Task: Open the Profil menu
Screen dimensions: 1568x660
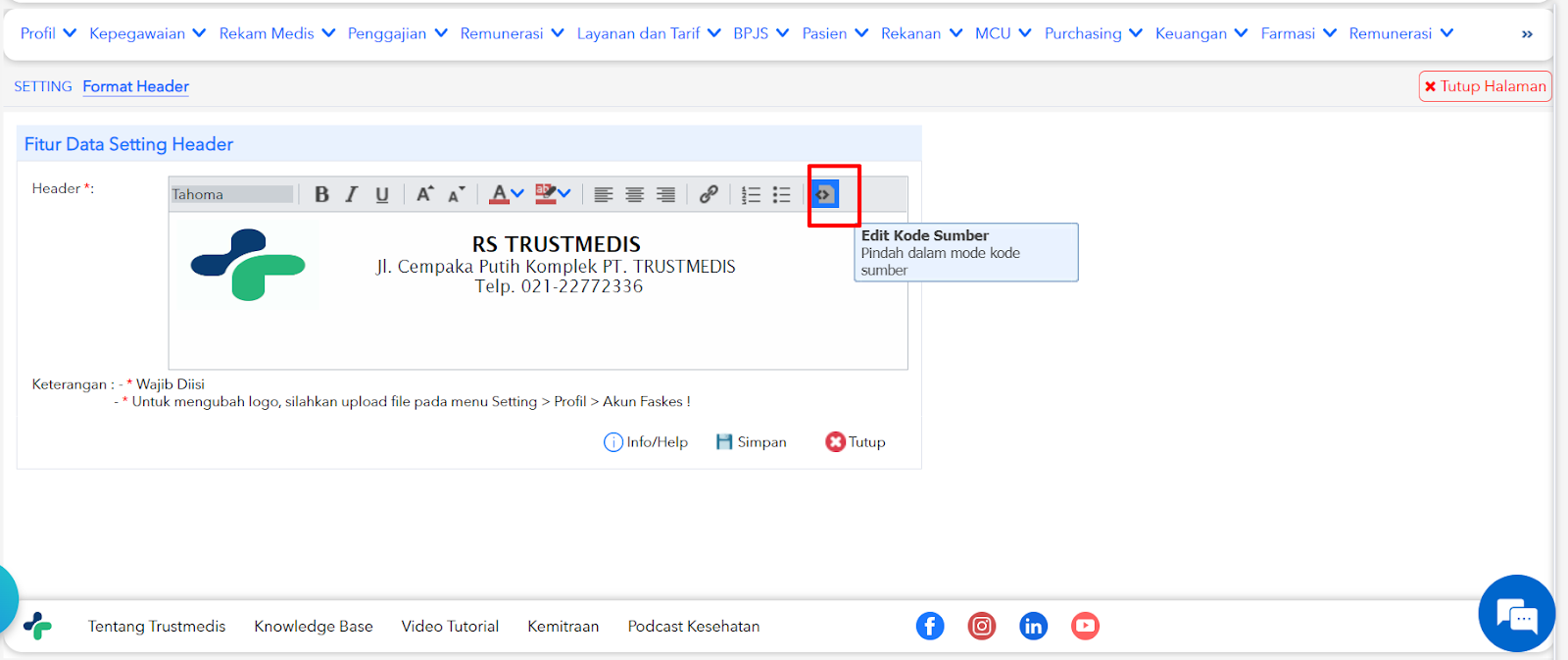Action: point(48,33)
